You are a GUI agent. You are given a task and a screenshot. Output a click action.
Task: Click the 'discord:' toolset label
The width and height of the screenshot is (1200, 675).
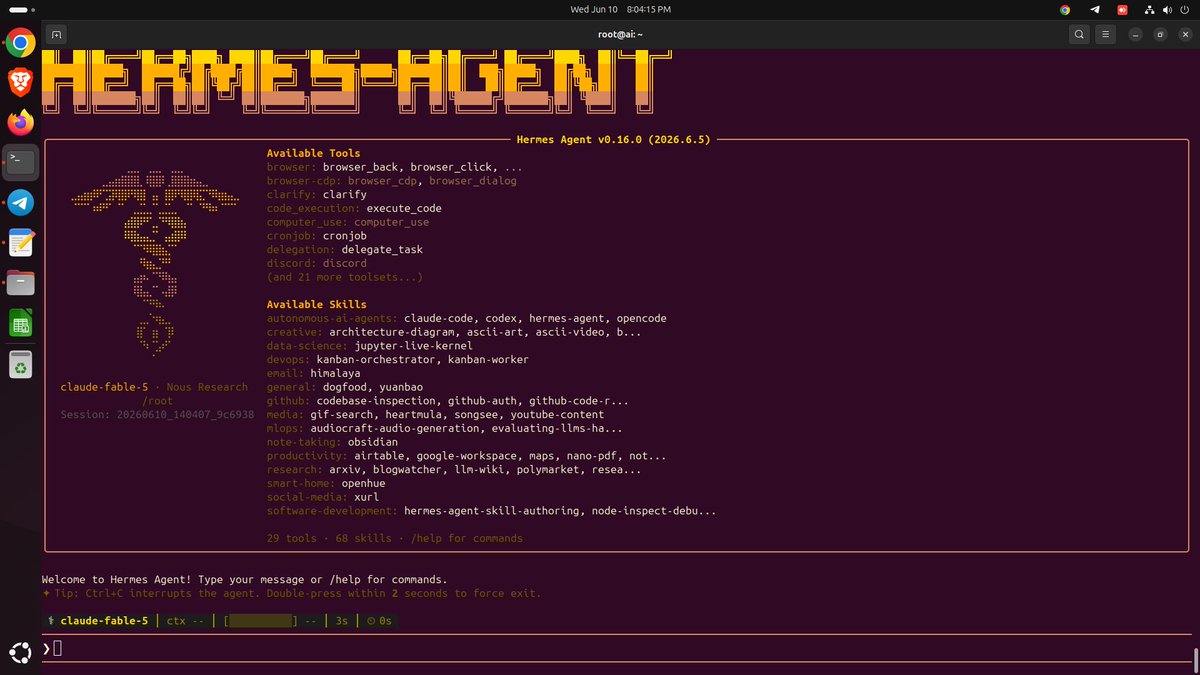click(x=291, y=263)
